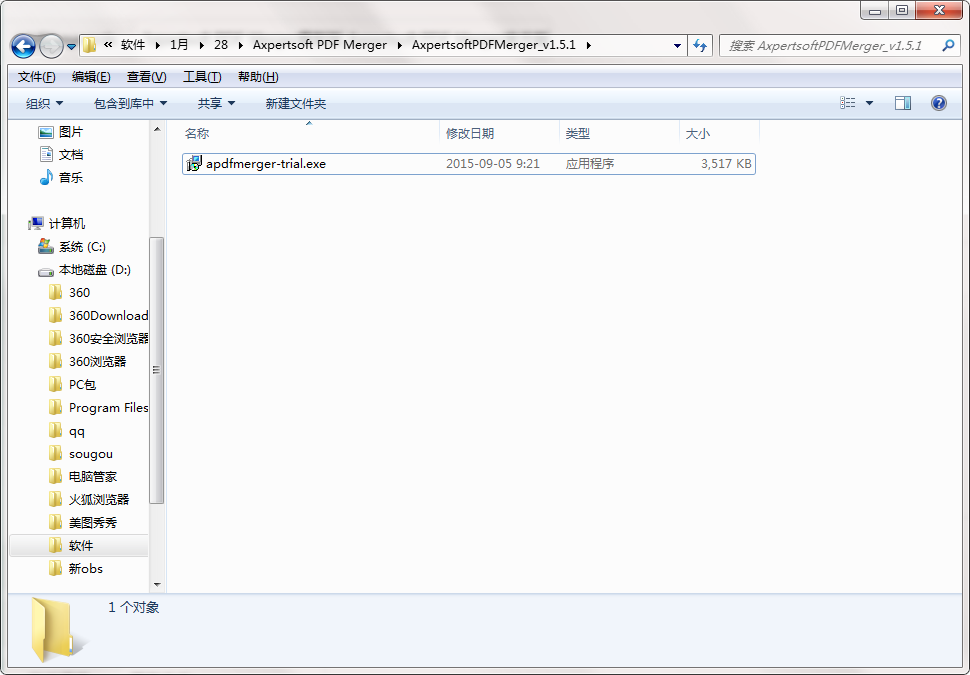Open the 帮助(H) menu
The width and height of the screenshot is (970, 675).
click(x=258, y=77)
